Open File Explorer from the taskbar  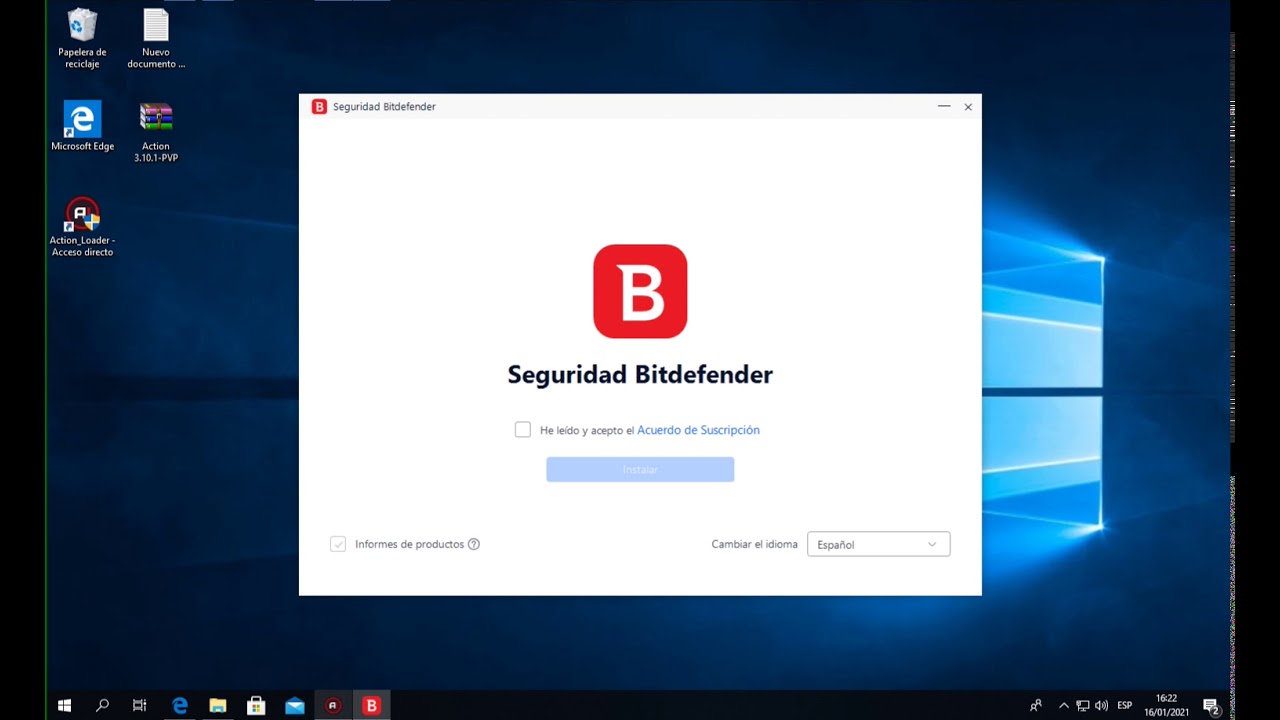pyautogui.click(x=218, y=705)
